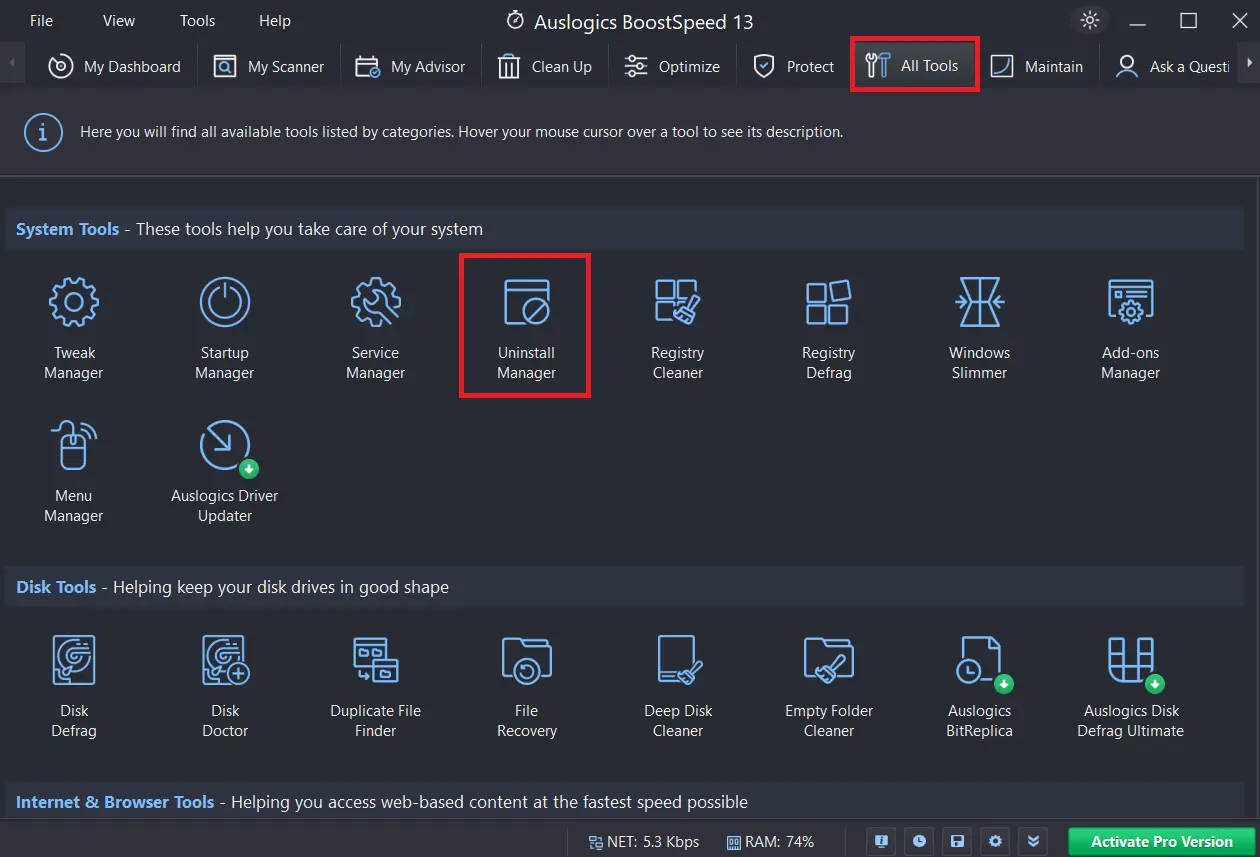This screenshot has width=1260, height=857.
Task: Get Auslogics Driver Updater
Action: pos(225,473)
